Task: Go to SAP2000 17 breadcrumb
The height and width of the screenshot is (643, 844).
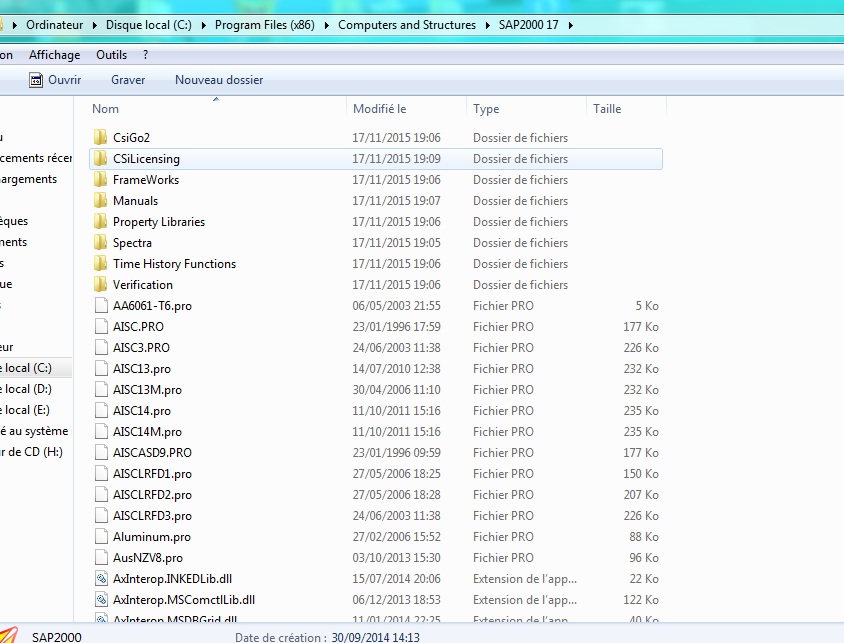Action: 529,25
